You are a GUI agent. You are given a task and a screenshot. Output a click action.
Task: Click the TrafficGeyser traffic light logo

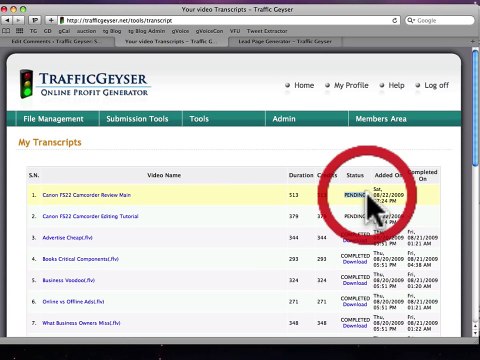coord(26,84)
